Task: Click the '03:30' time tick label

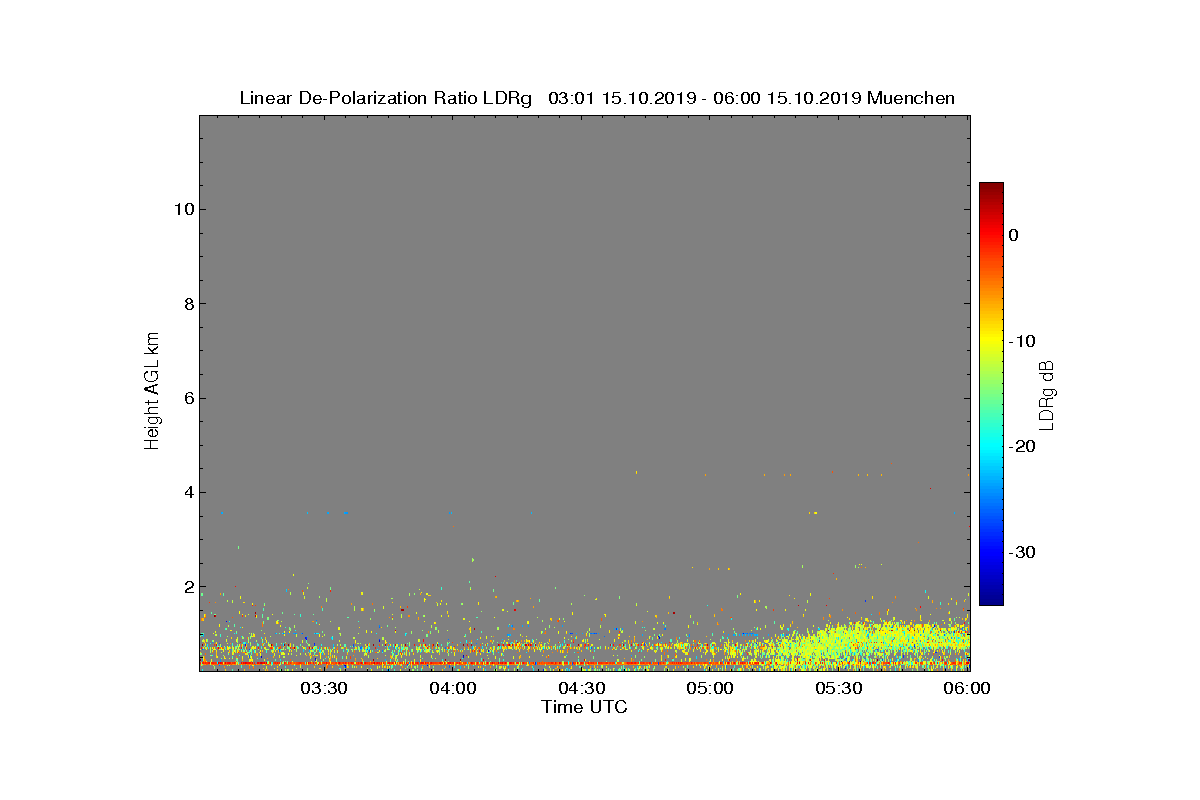Action: (x=324, y=689)
